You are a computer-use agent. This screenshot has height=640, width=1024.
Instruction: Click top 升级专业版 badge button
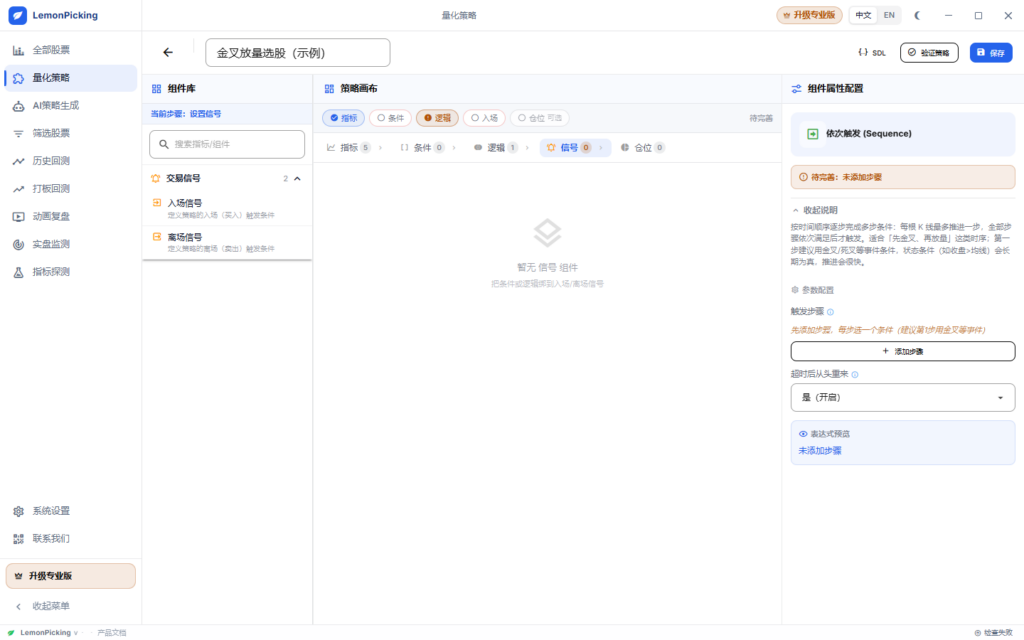coord(809,15)
